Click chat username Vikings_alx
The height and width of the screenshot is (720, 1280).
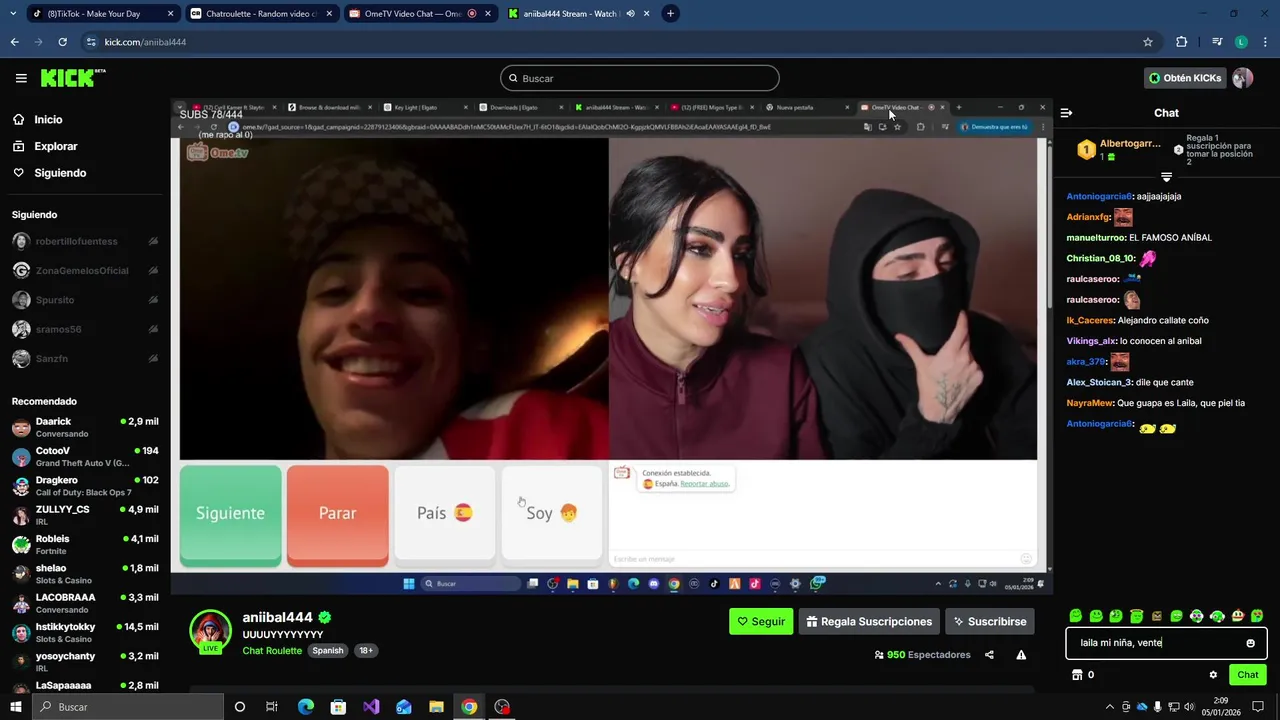click(x=1091, y=341)
